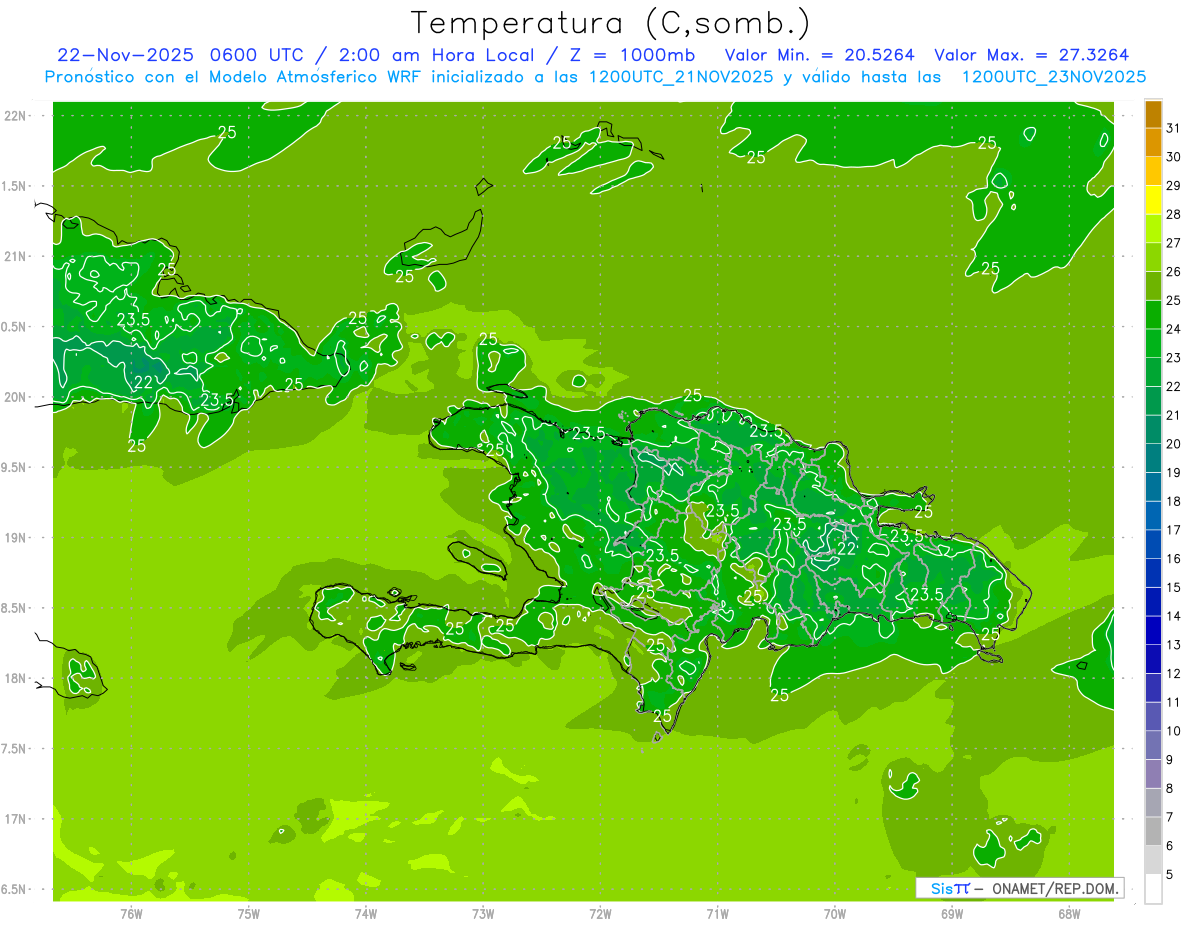This screenshot has height=927, width=1200.
Task: Pick the yellow legend swatch between 28 and 29
Action: tap(1153, 200)
